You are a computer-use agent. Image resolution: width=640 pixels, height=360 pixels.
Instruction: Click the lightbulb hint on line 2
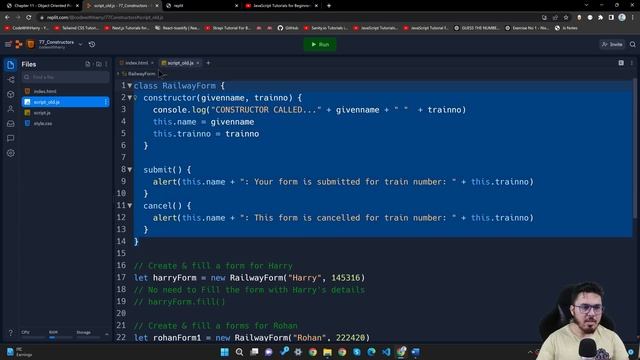(x=136, y=98)
